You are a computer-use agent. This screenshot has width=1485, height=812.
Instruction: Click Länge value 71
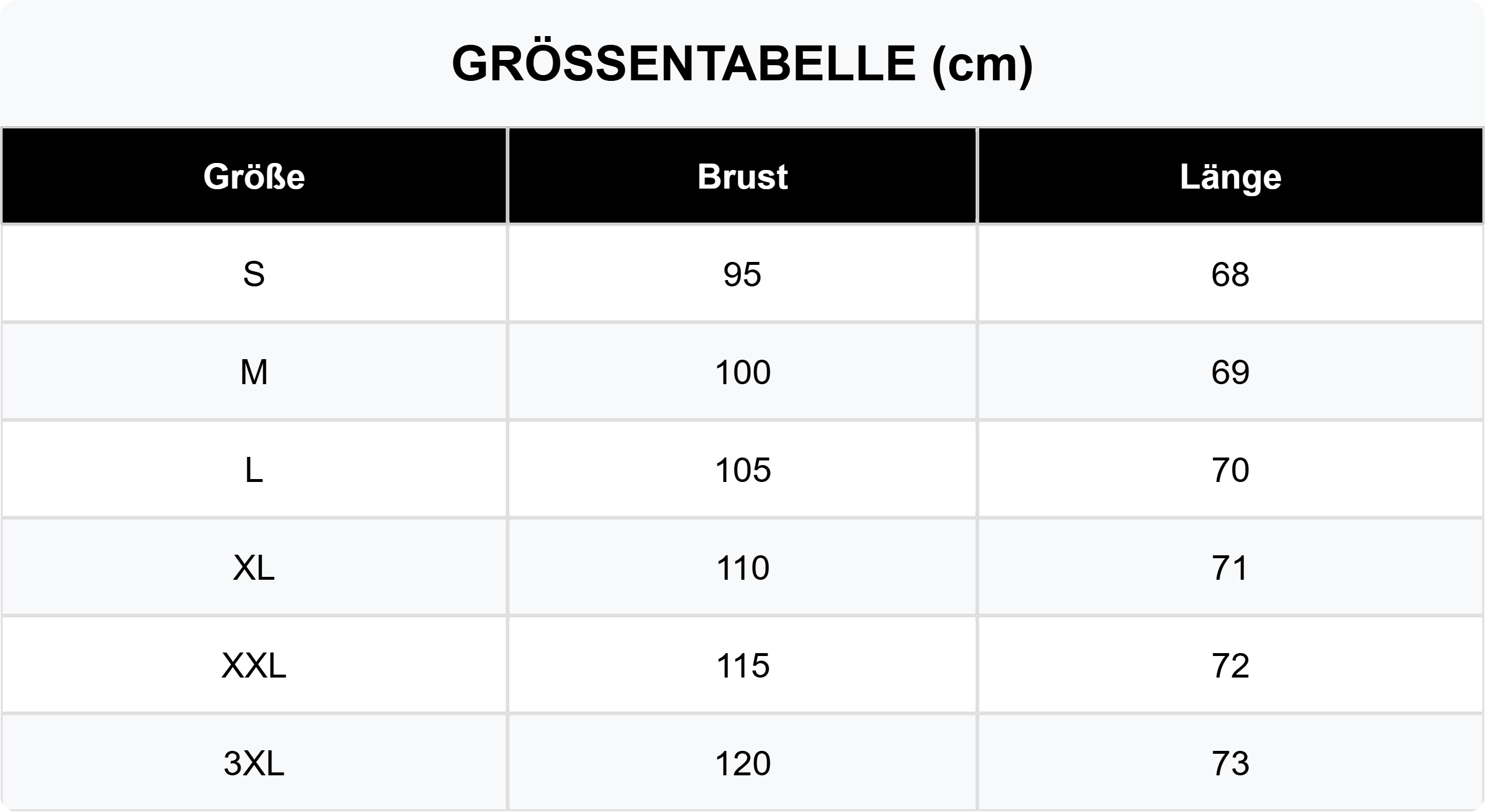(1230, 568)
